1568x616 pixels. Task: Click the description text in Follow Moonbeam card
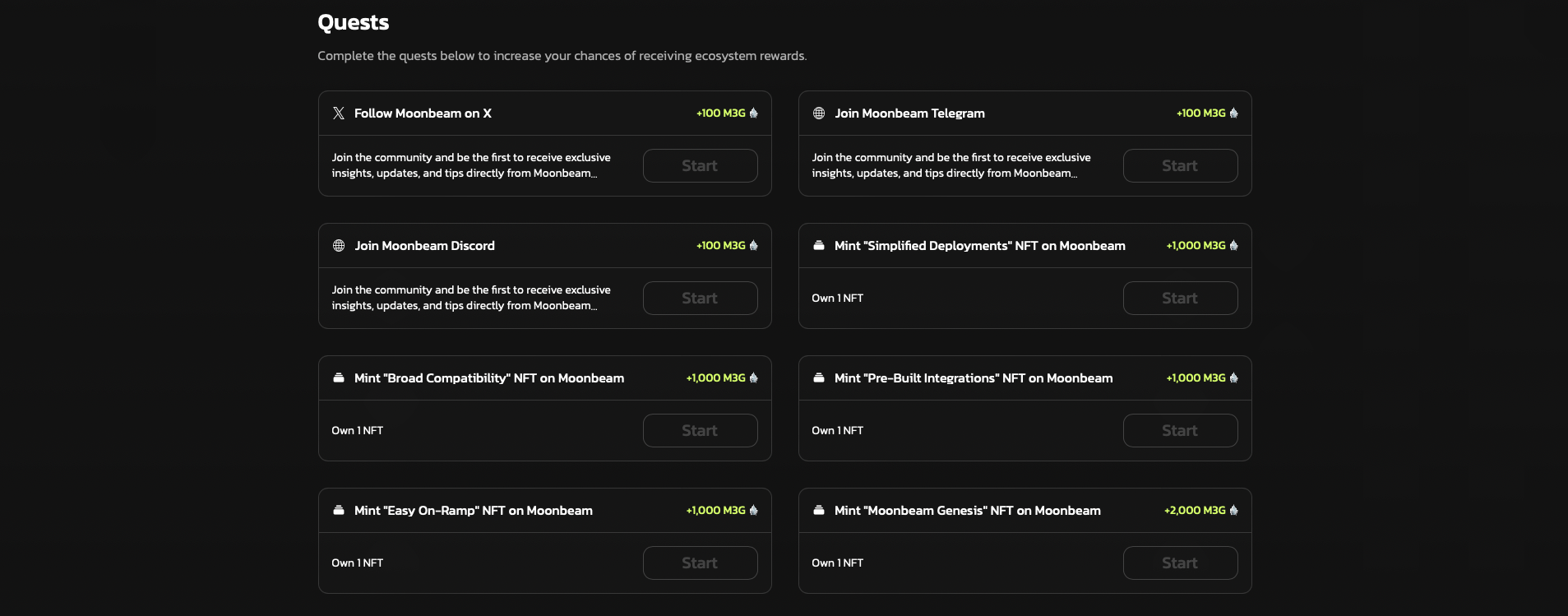(x=471, y=165)
